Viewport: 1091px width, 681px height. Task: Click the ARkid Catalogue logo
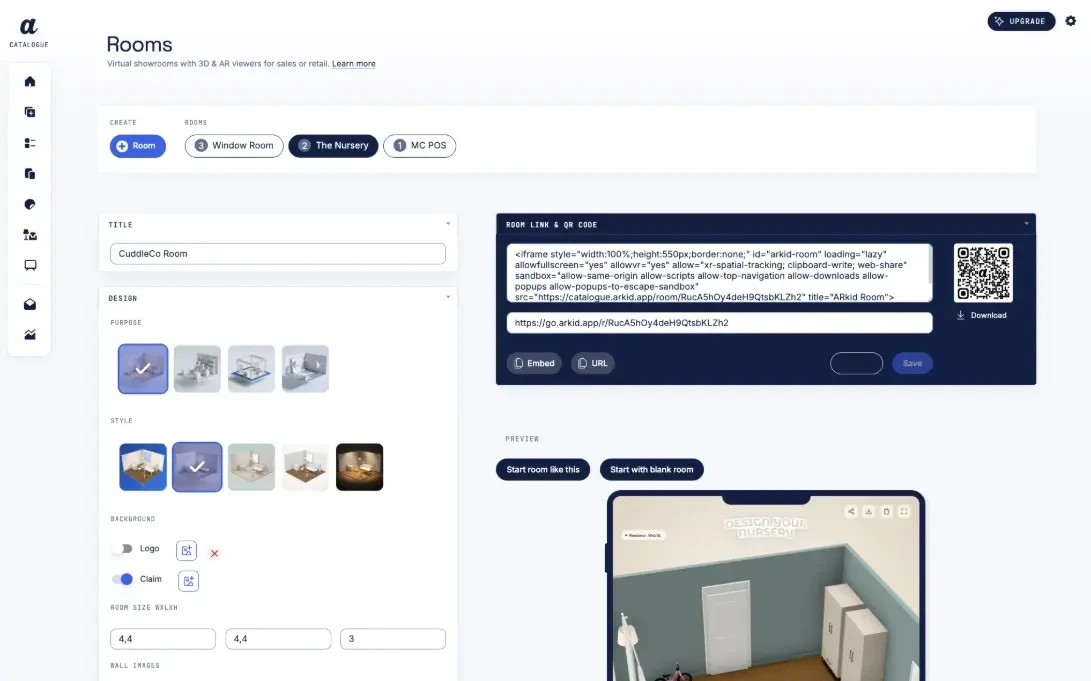(29, 33)
